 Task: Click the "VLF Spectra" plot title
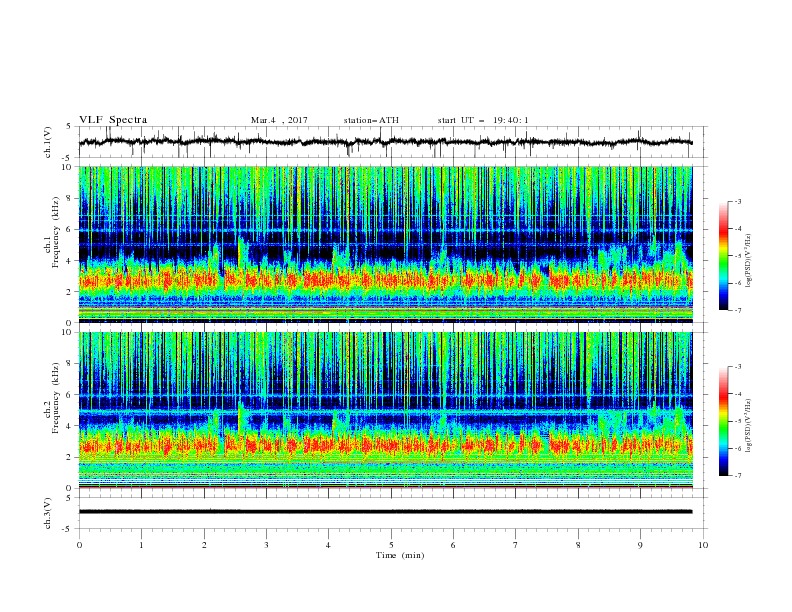tap(113, 120)
